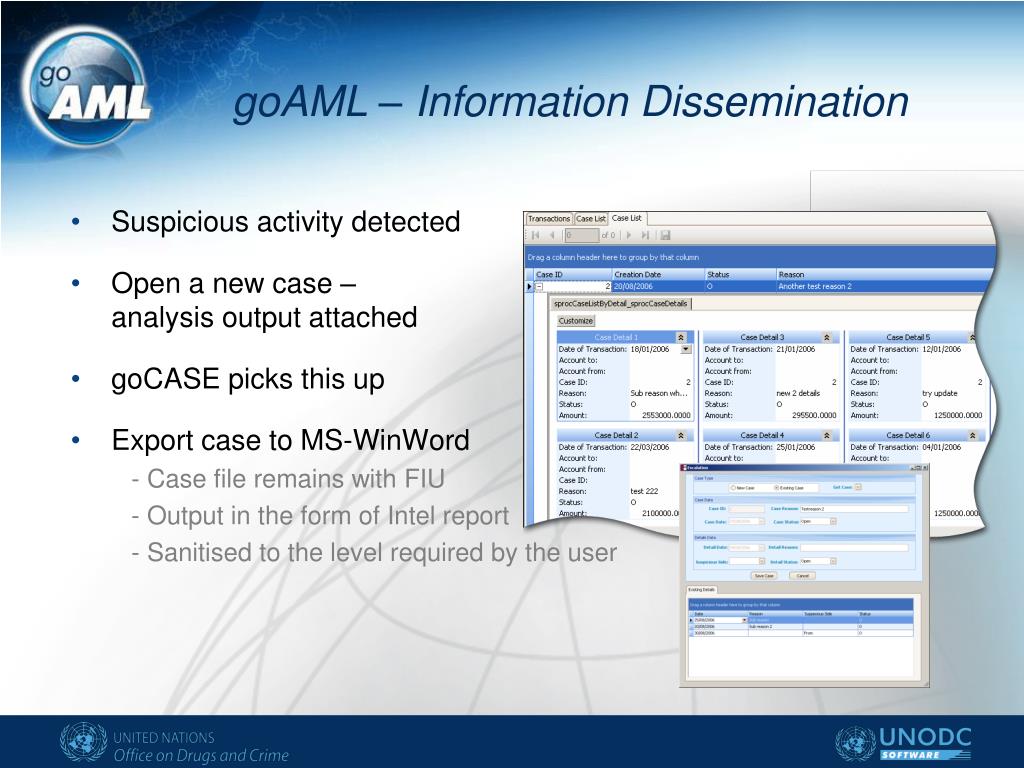Screen dimensions: 1024x768
Task: Collapse the Case Detail 4 card chevron
Action: pos(827,436)
